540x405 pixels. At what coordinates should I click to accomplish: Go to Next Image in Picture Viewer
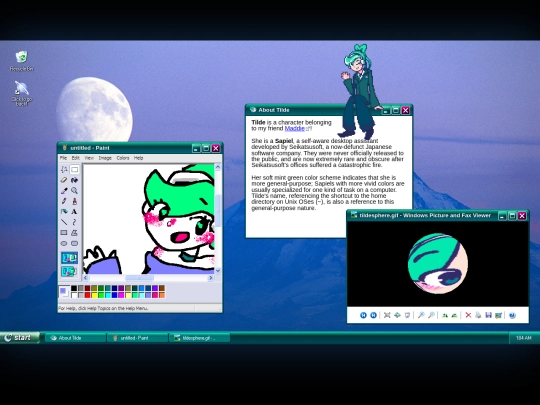(x=373, y=315)
